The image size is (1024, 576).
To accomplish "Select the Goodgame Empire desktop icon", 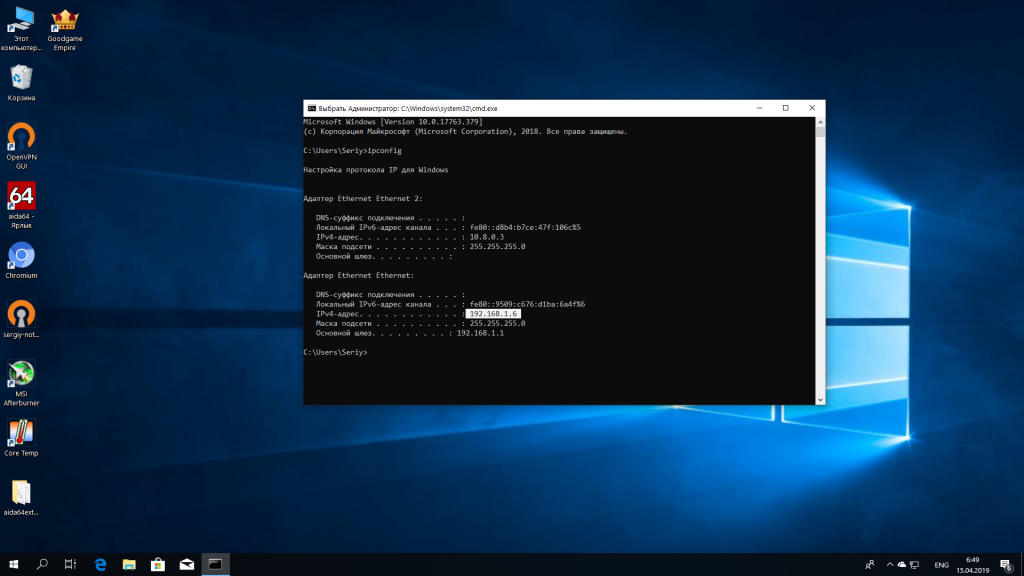I will click(65, 20).
